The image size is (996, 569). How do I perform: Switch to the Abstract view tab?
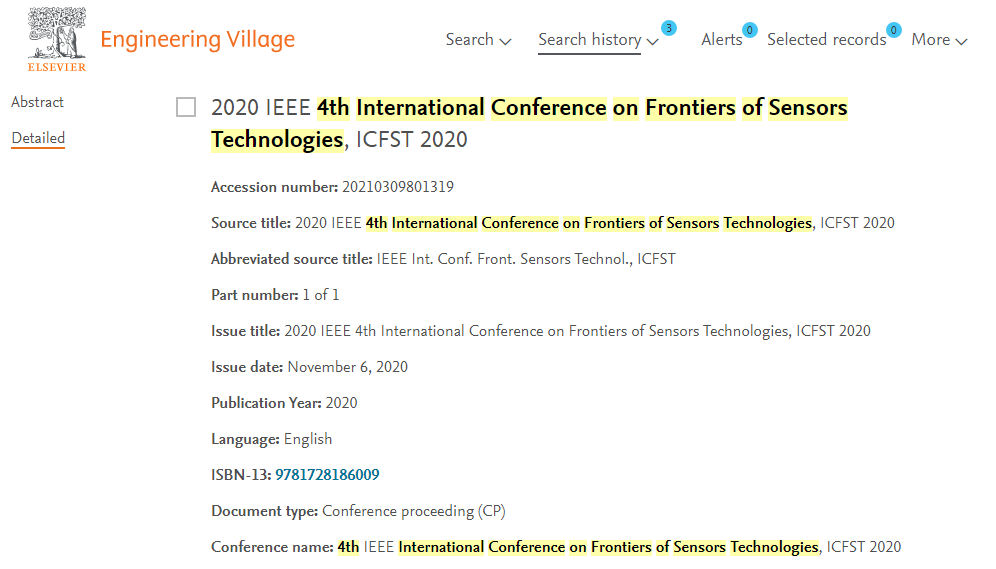(37, 102)
